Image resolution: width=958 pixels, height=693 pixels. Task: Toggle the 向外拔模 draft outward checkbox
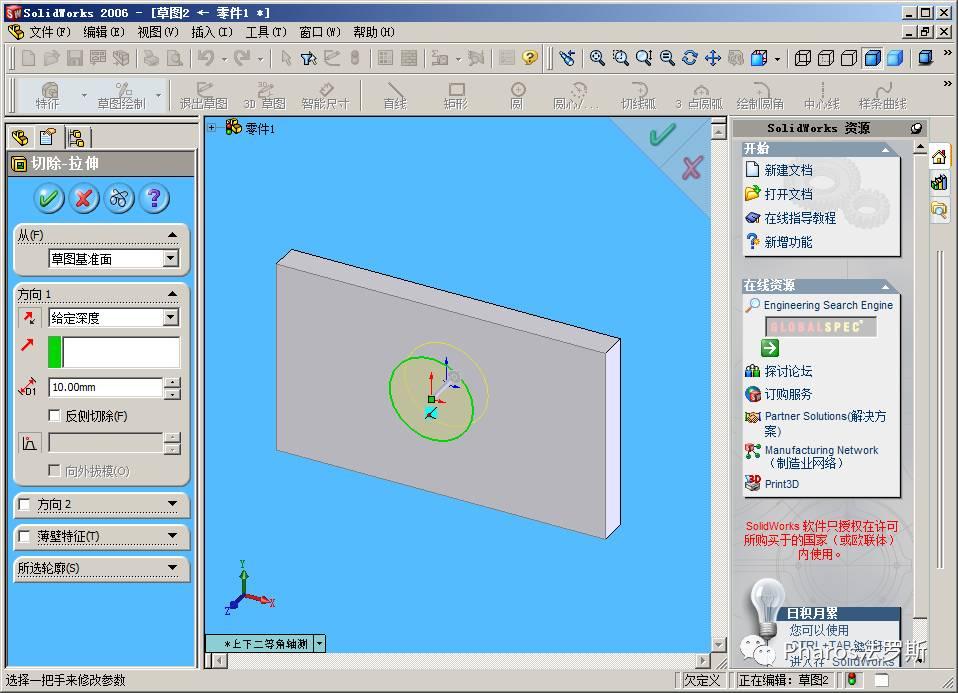point(54,470)
